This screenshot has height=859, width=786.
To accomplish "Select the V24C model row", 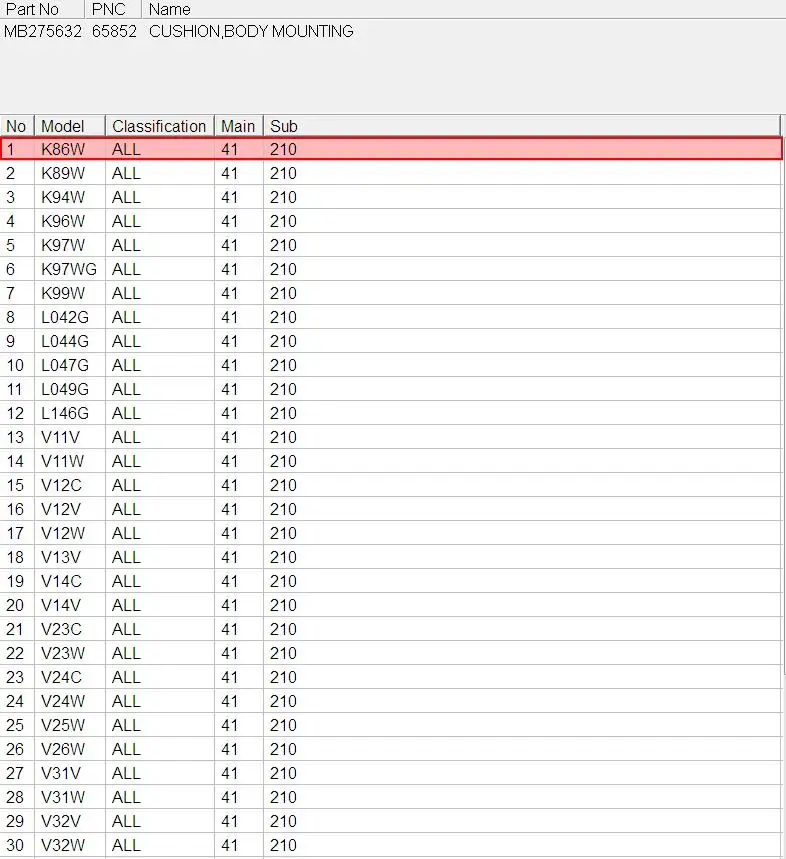I will 391,677.
